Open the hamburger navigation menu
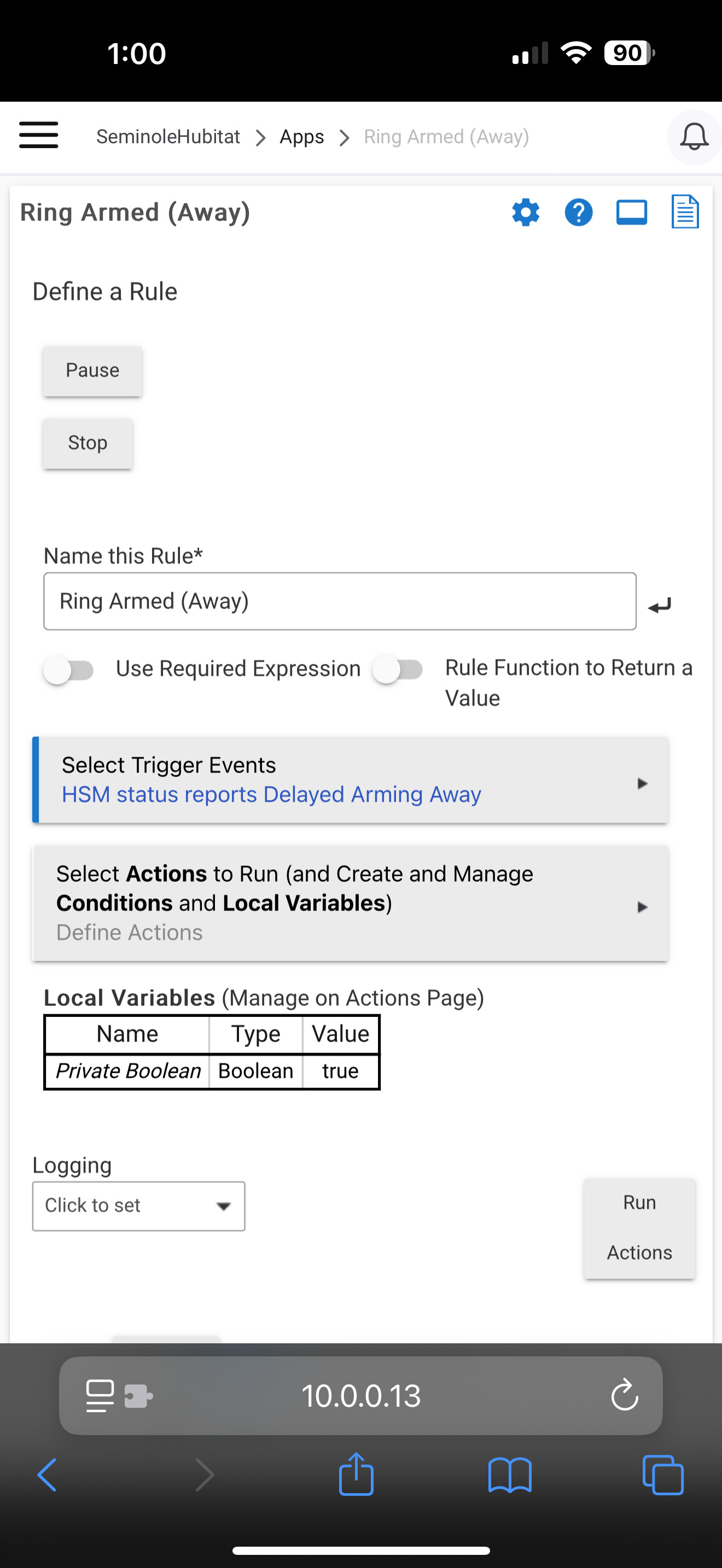The image size is (722, 1568). coord(38,135)
